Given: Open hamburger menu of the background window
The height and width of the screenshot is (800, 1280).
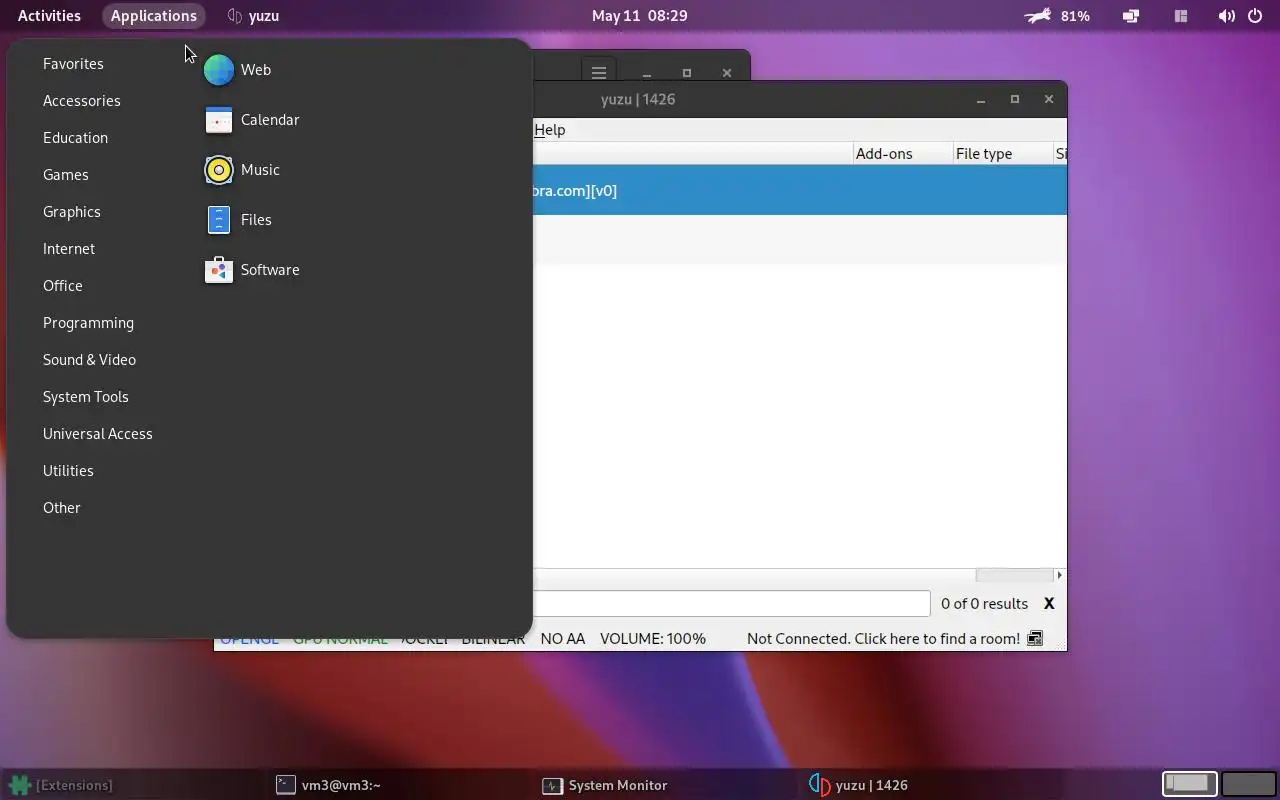Looking at the screenshot, I should click(598, 73).
